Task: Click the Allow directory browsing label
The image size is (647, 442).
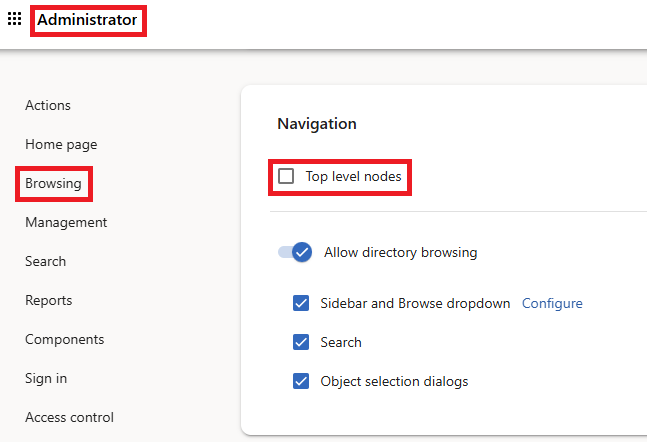Action: tap(401, 252)
